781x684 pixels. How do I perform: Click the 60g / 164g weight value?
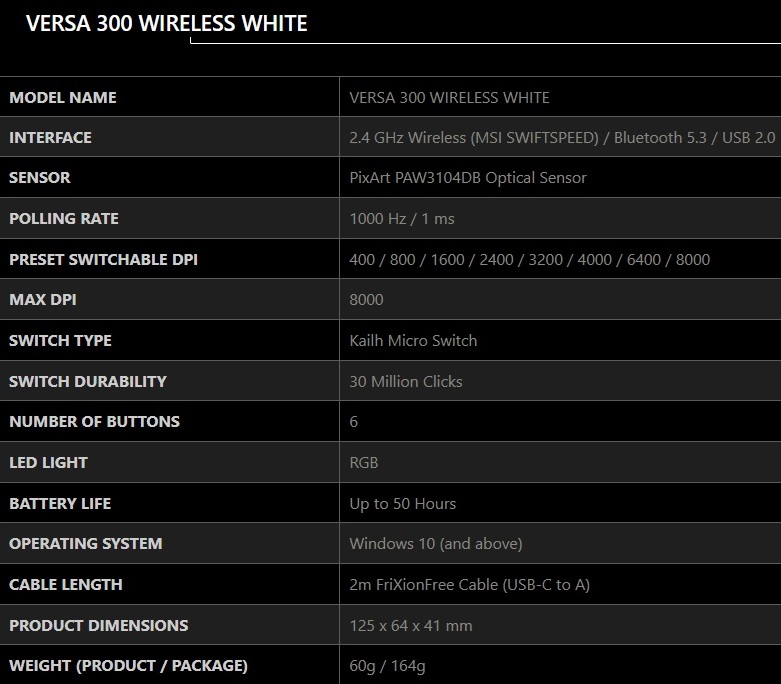coord(387,665)
